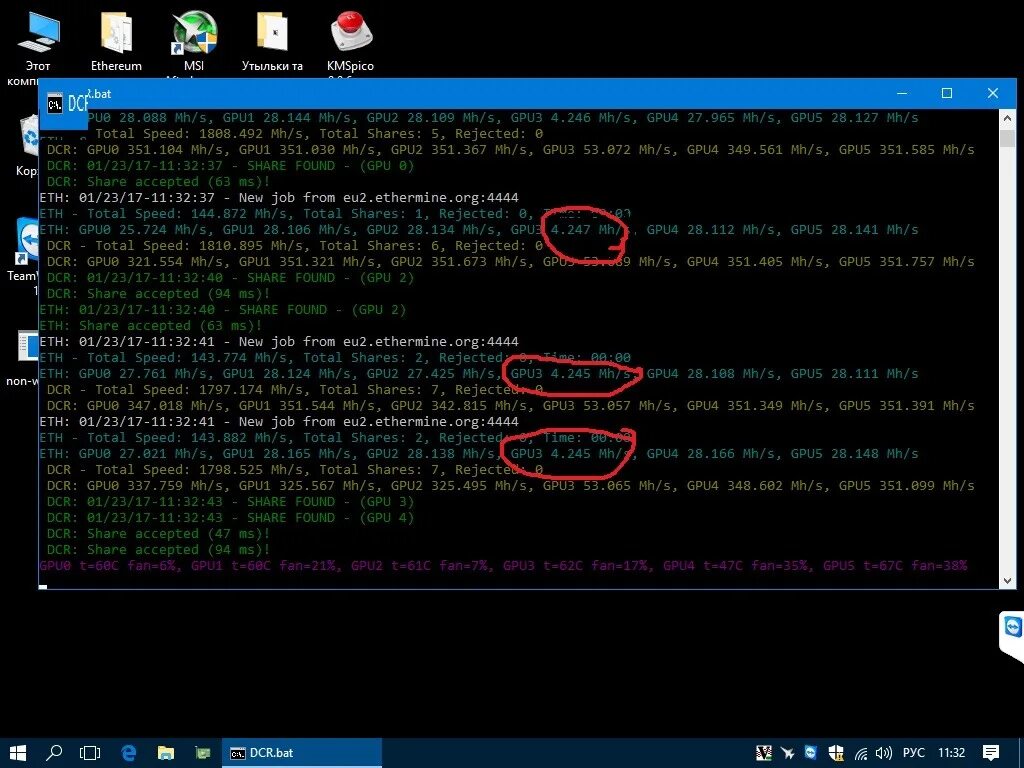The height and width of the screenshot is (768, 1024).
Task: Open the Windows Start menu
Action: 18,753
